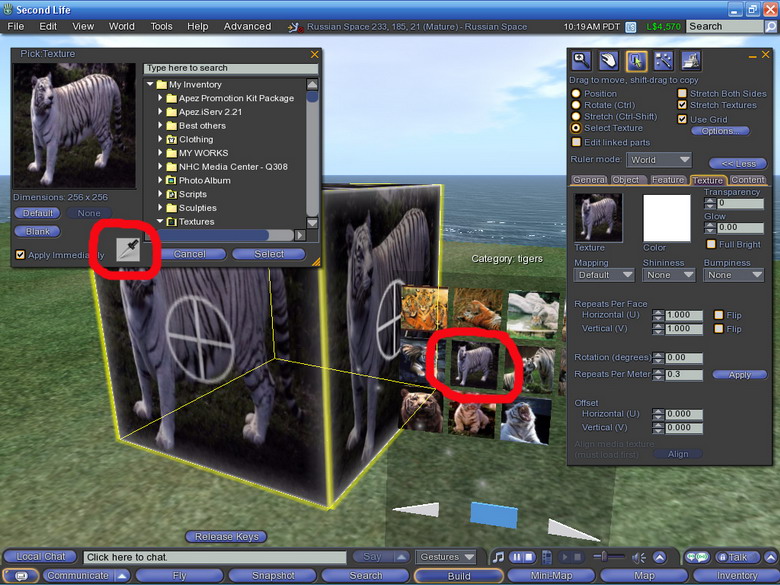
Task: Click the Cancel button in texture picker
Action: 190,254
